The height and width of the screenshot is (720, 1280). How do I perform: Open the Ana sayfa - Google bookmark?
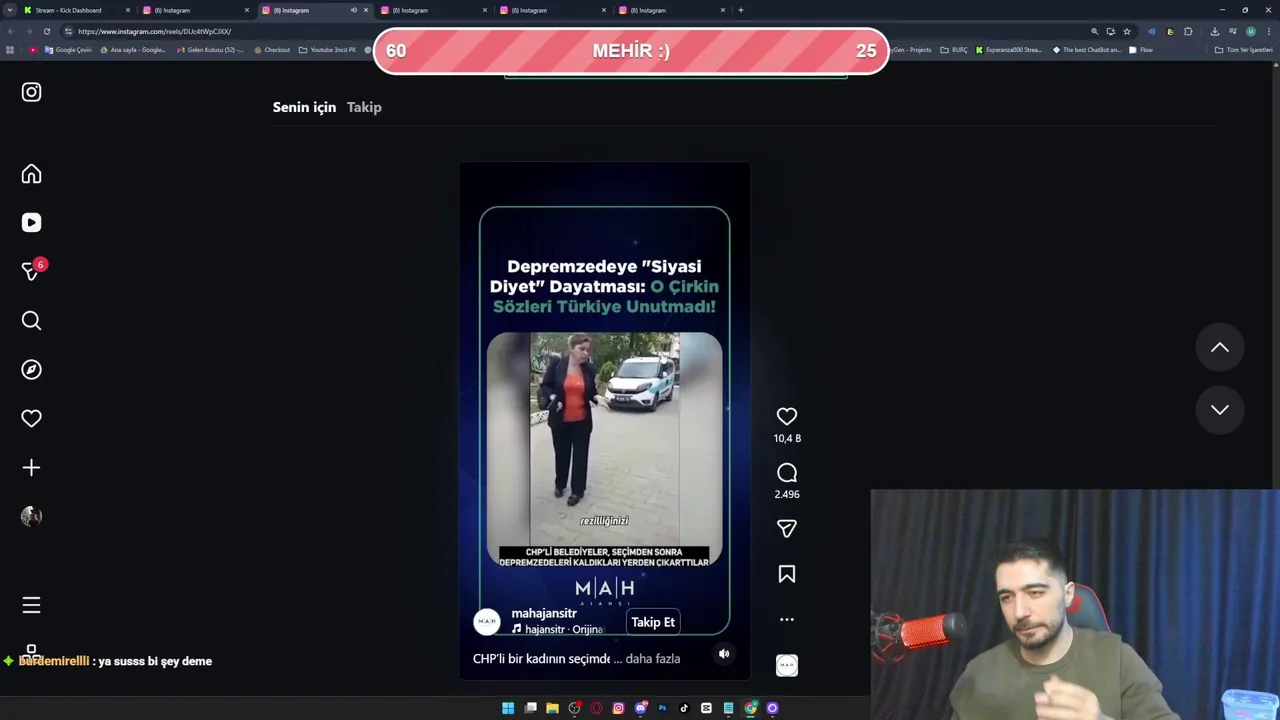pos(133,50)
